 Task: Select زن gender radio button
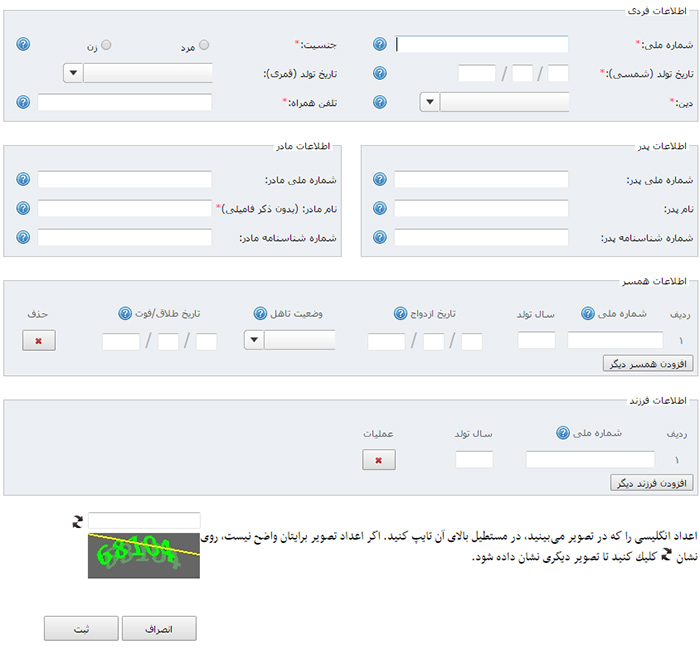106,45
